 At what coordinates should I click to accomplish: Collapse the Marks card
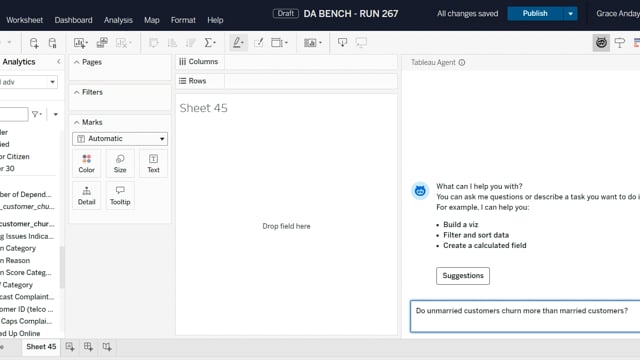(x=76, y=122)
